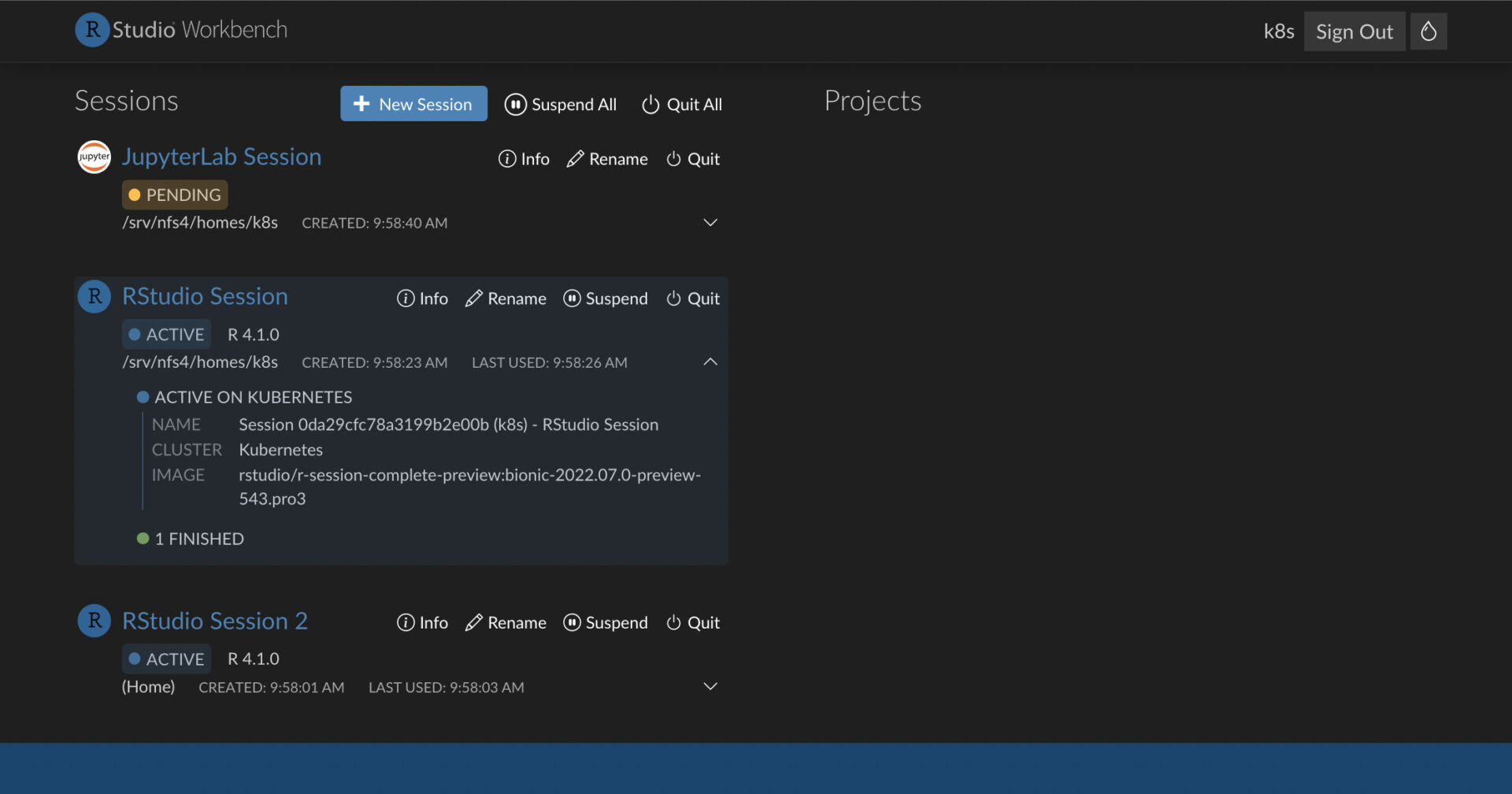Click the RStudio Workbench logo
The height and width of the screenshot is (794, 1512).
pyautogui.click(x=181, y=30)
